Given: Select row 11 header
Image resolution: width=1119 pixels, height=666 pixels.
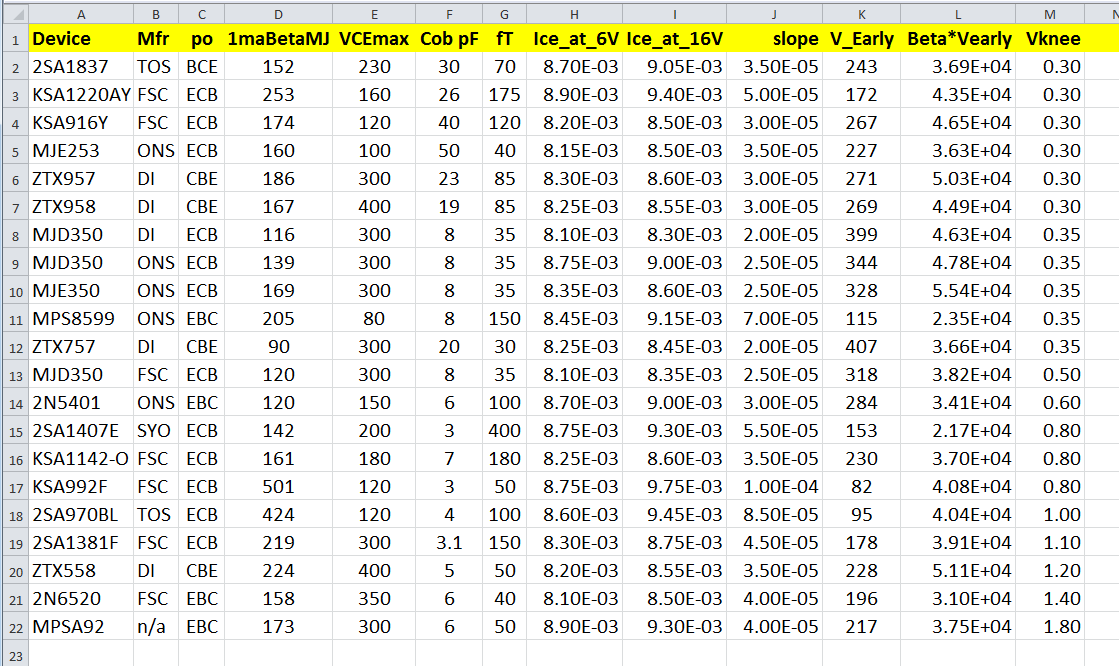Looking at the screenshot, I should pyautogui.click(x=15, y=319).
